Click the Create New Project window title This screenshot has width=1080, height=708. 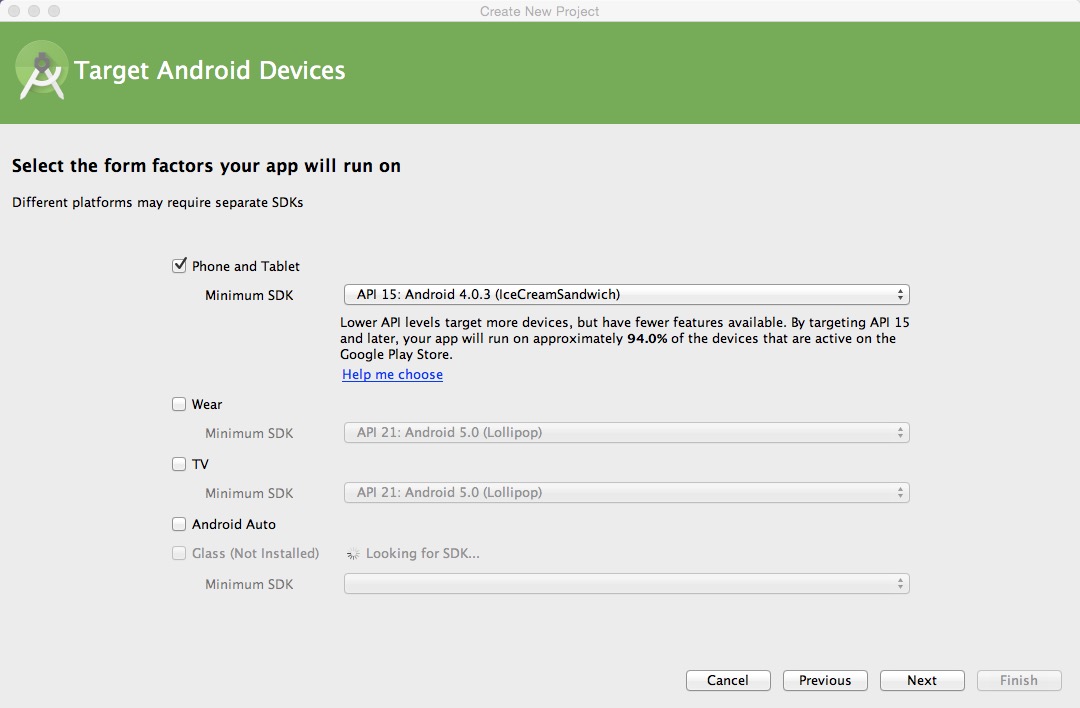539,11
